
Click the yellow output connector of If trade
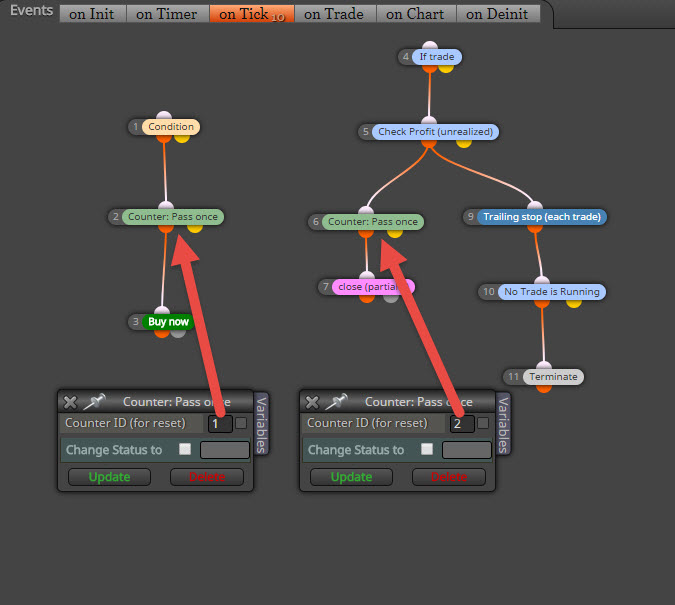(446, 68)
